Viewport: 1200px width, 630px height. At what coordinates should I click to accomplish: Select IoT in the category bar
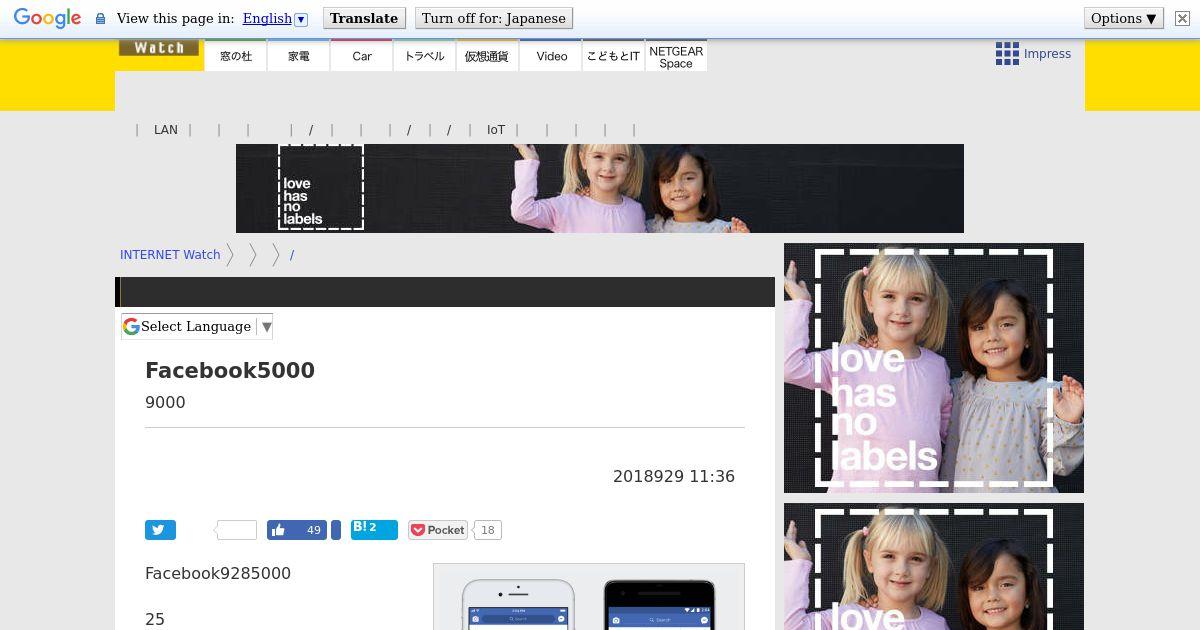click(496, 130)
